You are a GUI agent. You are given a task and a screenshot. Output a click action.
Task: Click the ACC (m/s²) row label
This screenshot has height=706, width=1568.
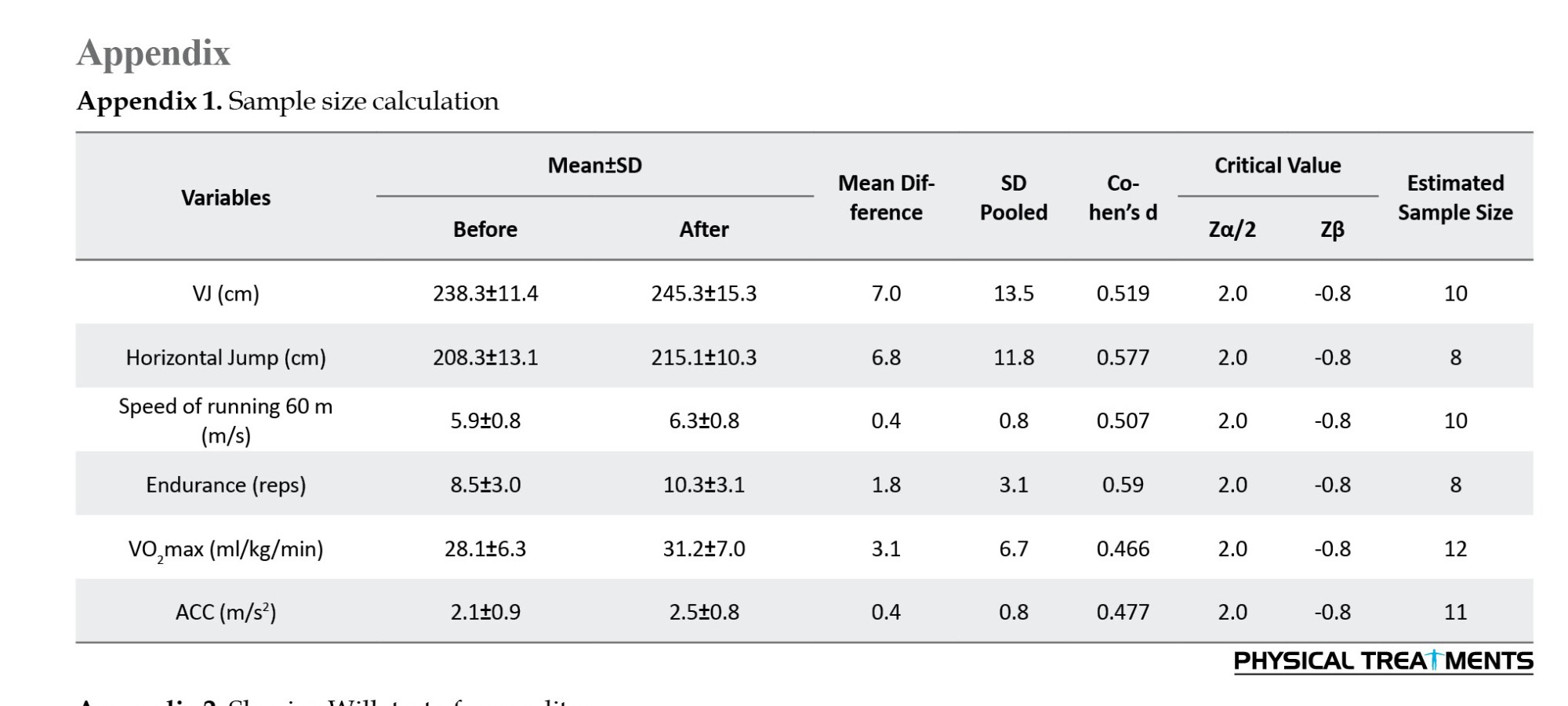tap(226, 612)
